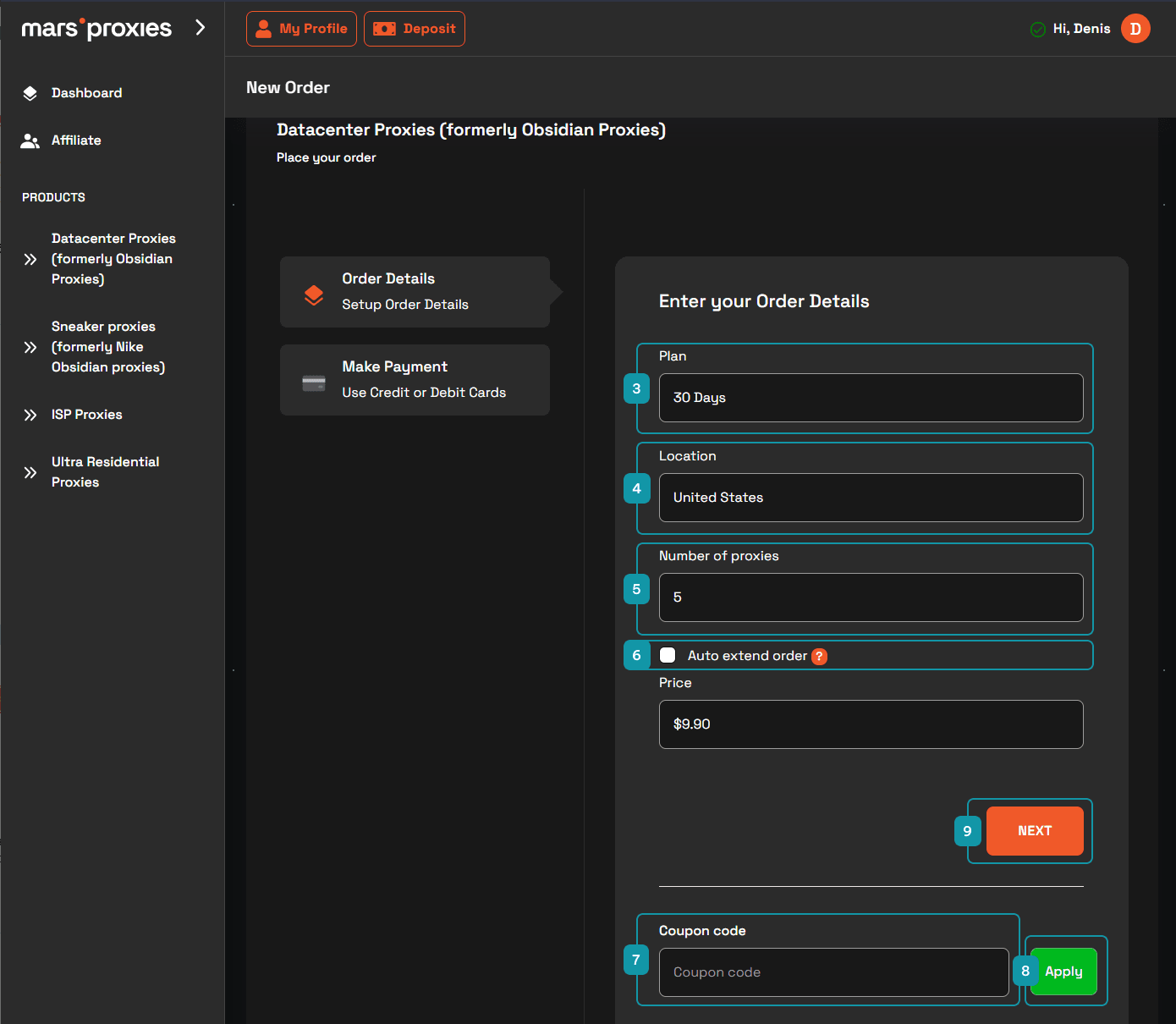The image size is (1176, 1024).
Task: Expand ISP Proxies double-chevron
Action: click(x=30, y=415)
